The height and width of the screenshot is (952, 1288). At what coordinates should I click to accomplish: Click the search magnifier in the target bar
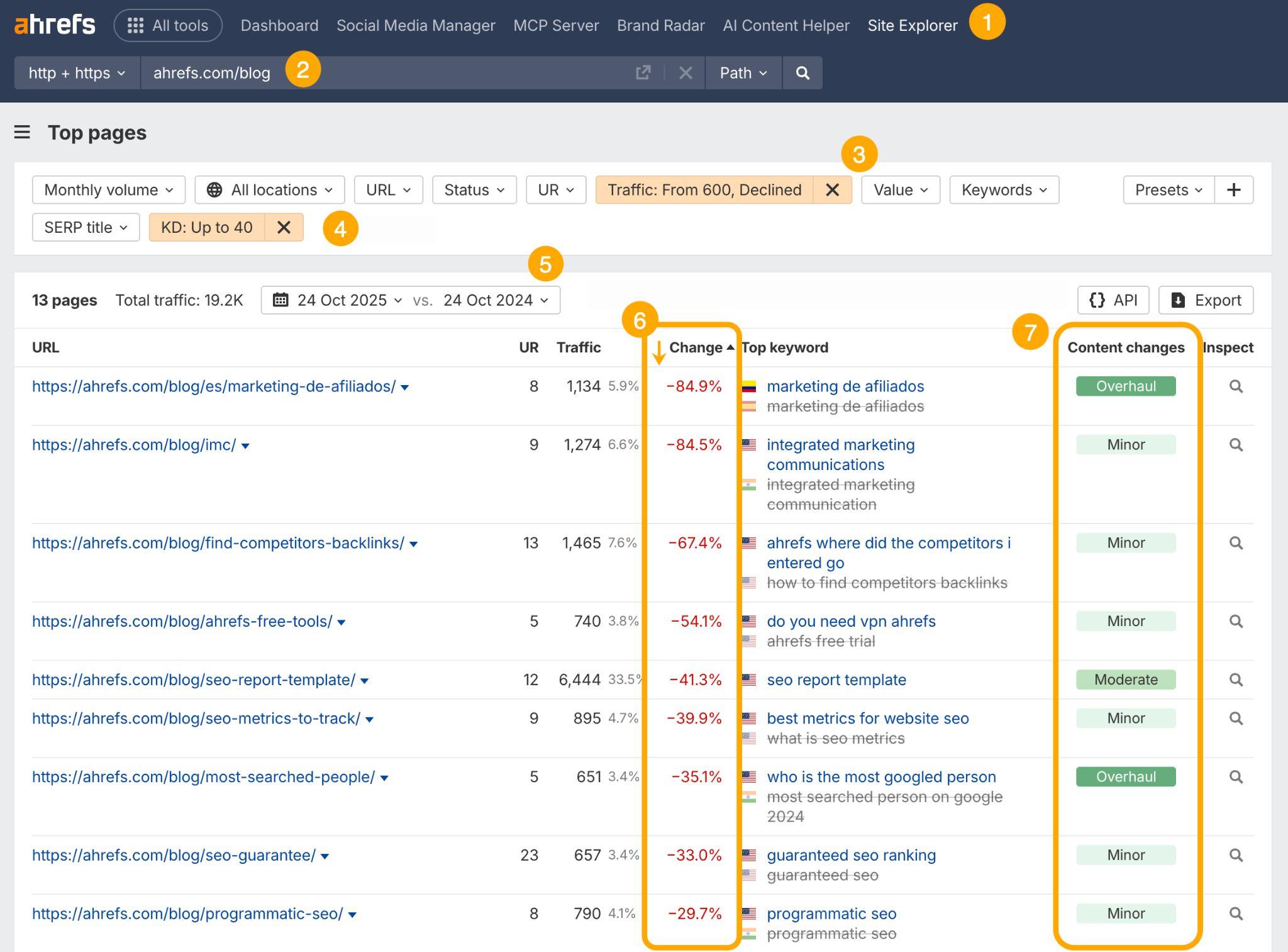coord(802,72)
